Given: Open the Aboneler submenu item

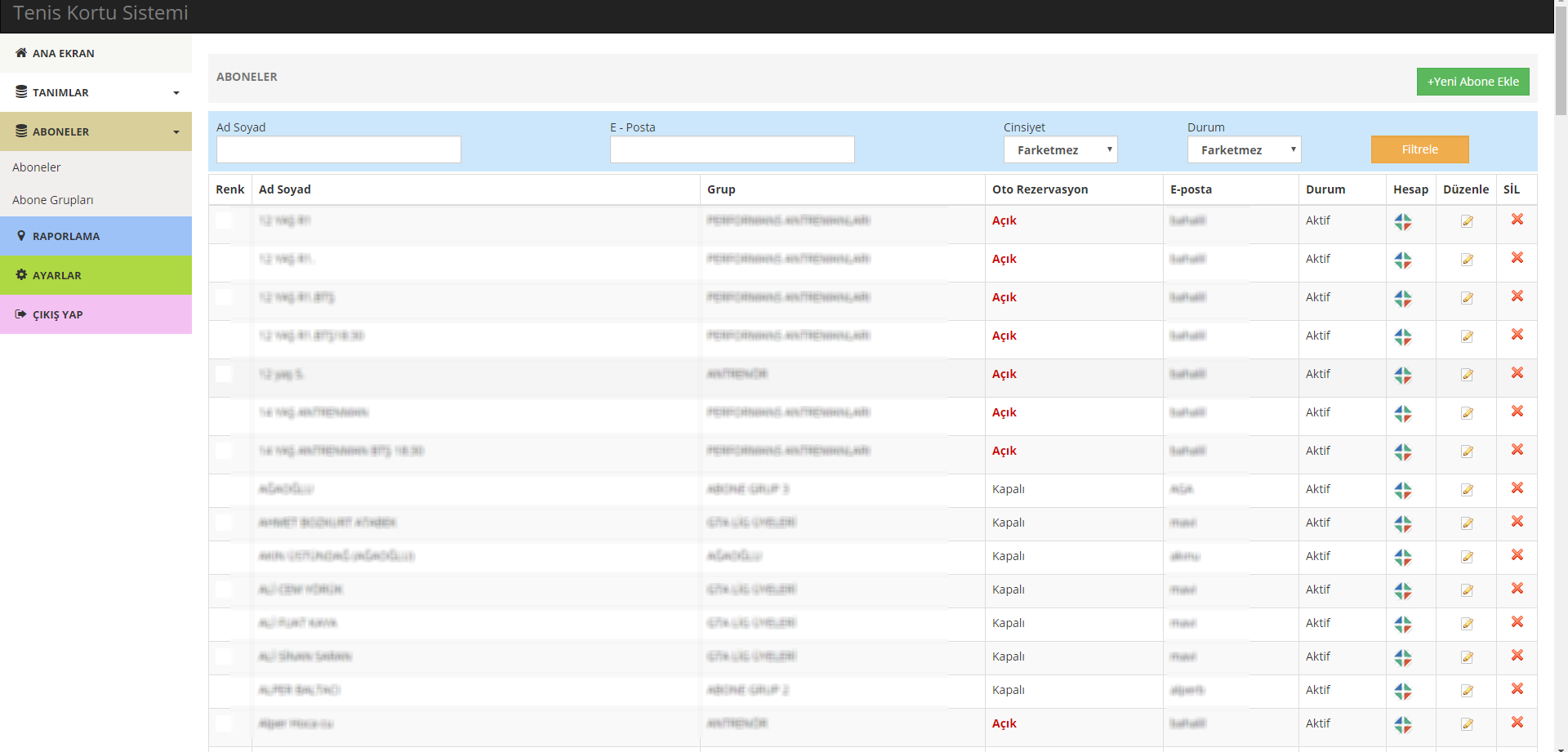Looking at the screenshot, I should 37,167.
